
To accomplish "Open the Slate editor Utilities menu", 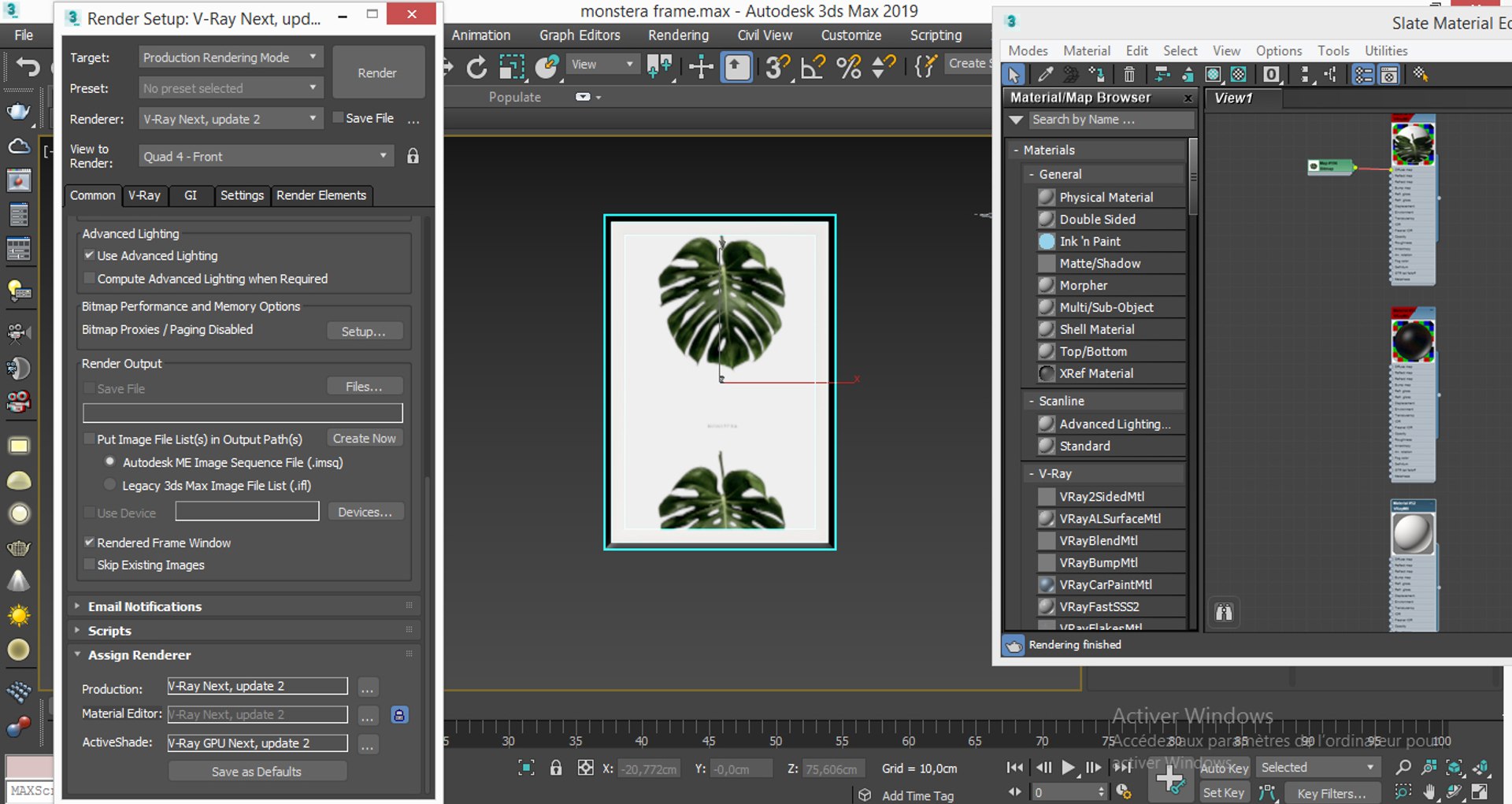I will tap(1386, 50).
